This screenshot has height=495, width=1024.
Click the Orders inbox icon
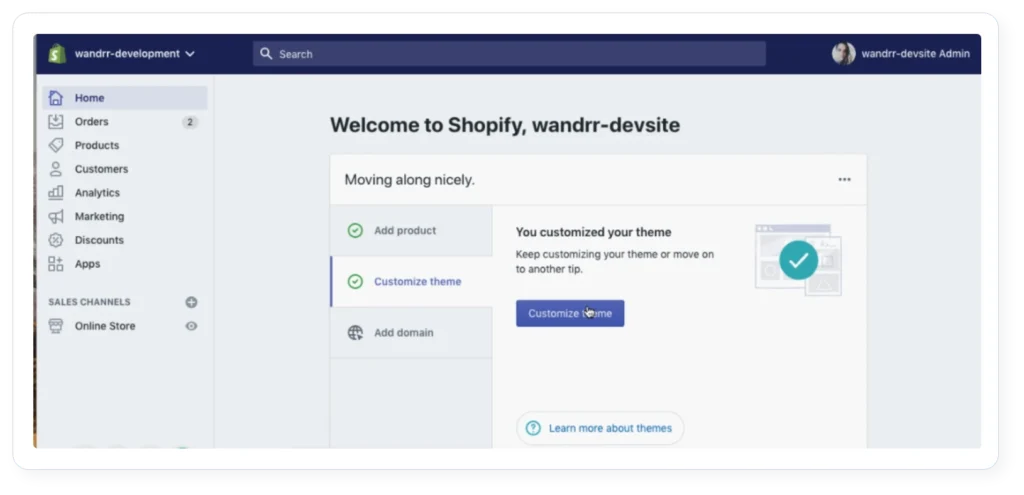pyautogui.click(x=56, y=121)
